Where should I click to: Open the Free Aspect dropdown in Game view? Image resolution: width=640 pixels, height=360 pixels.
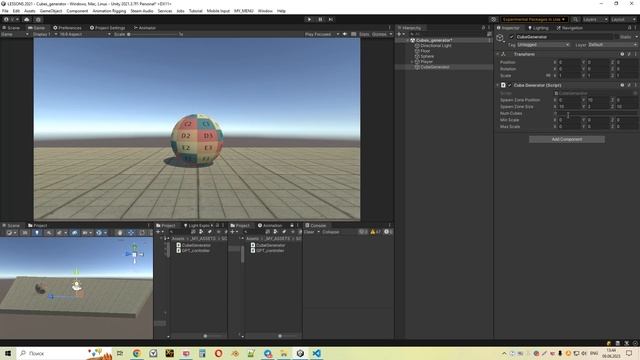[x=84, y=34]
